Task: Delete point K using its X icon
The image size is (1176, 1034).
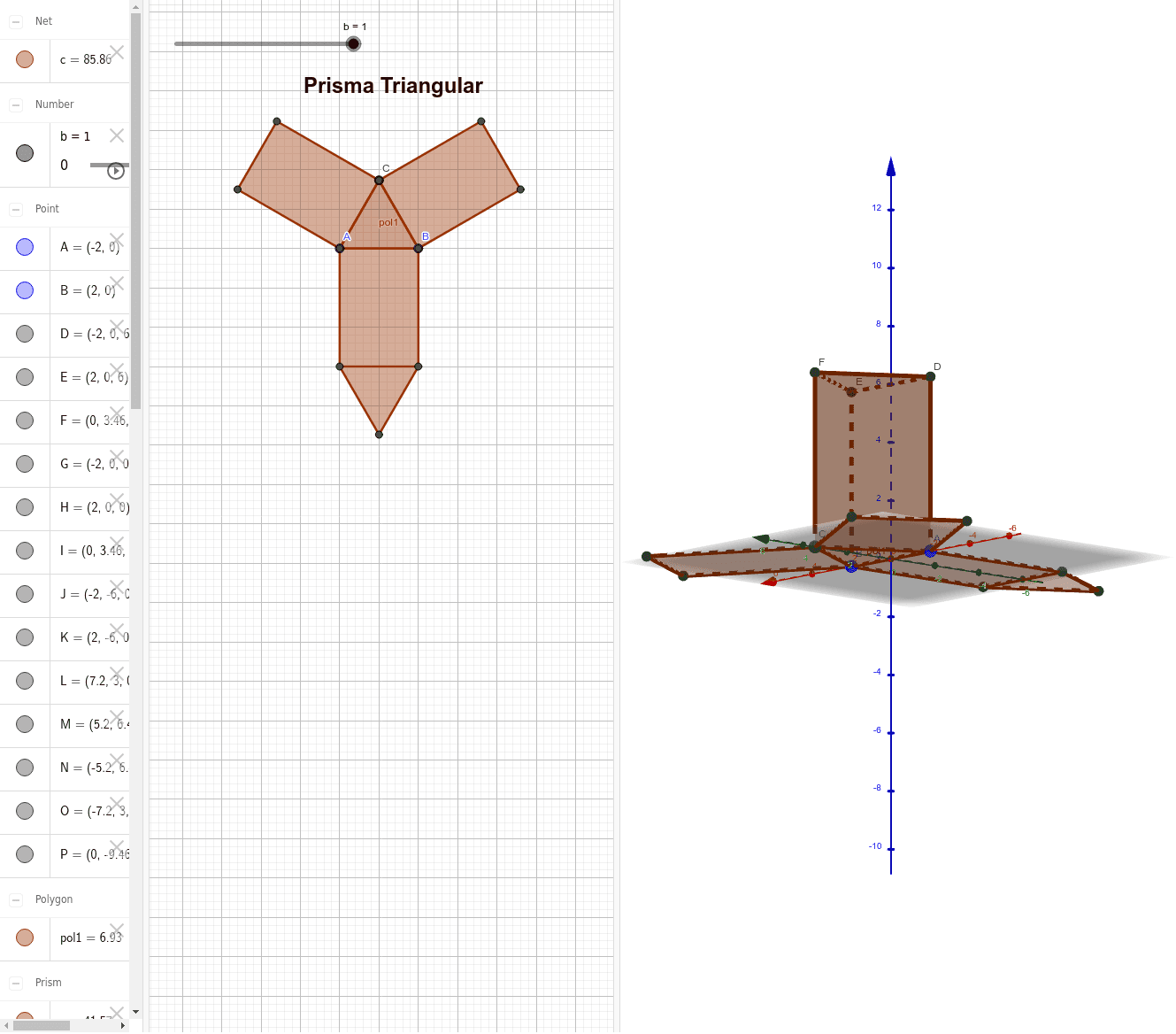Action: click(116, 631)
